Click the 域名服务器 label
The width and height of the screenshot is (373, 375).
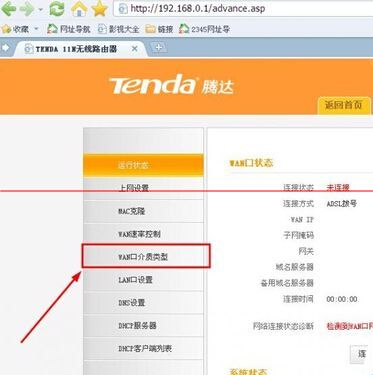pyautogui.click(x=295, y=267)
